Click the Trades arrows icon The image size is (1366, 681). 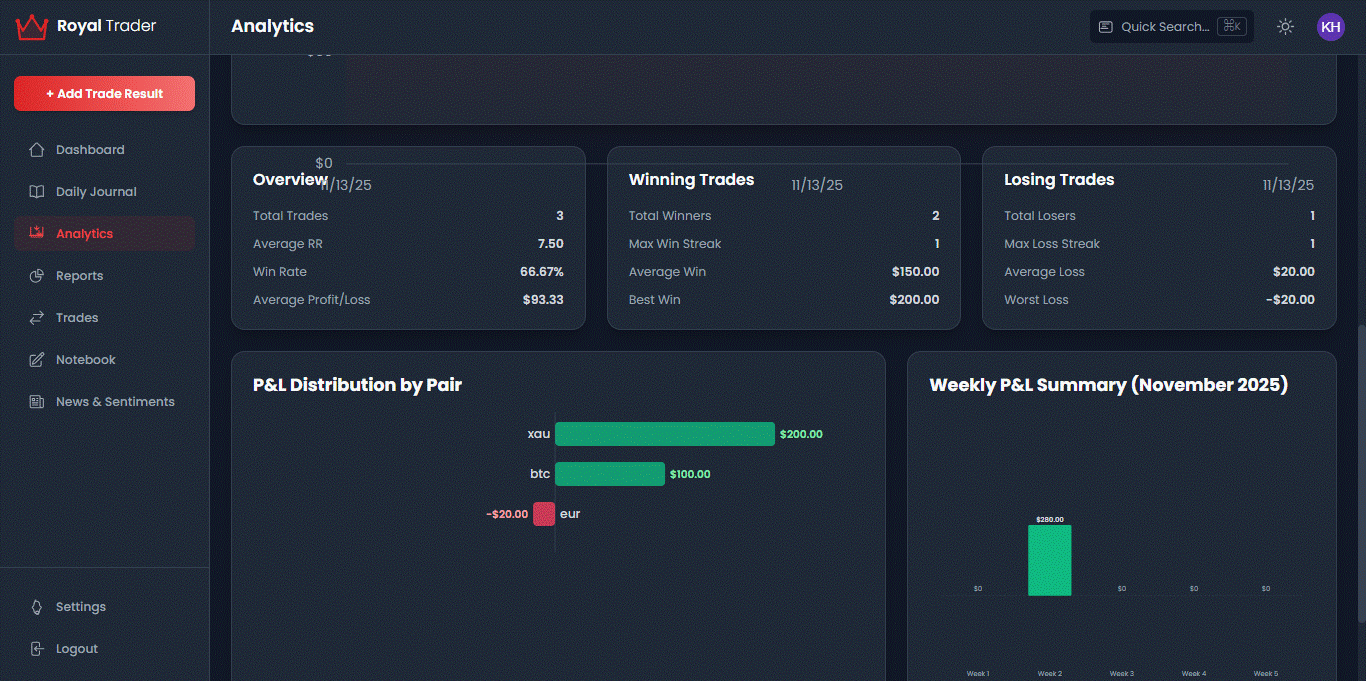[36, 317]
